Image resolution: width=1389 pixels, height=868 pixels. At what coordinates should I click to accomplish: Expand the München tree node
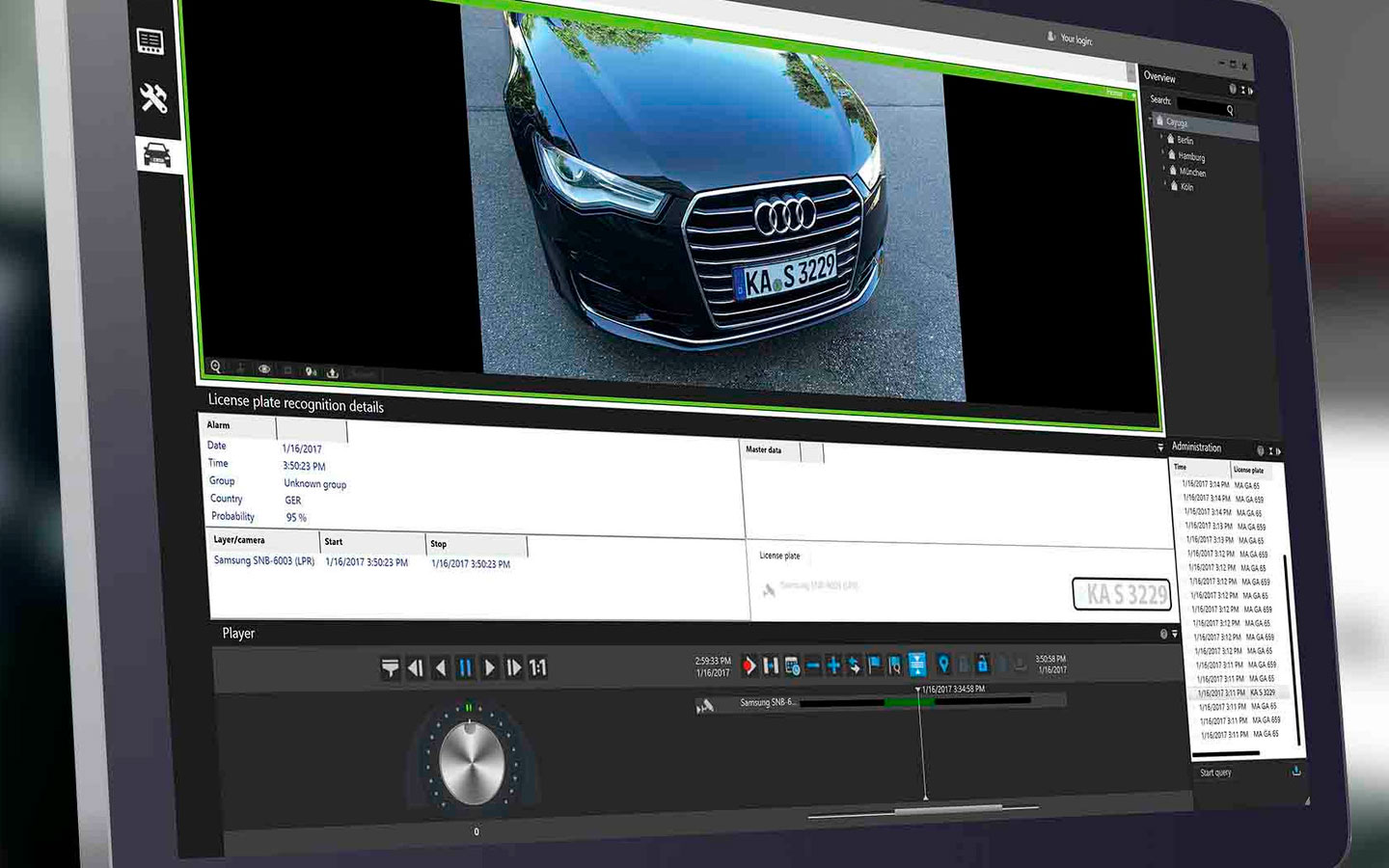[x=1165, y=168]
